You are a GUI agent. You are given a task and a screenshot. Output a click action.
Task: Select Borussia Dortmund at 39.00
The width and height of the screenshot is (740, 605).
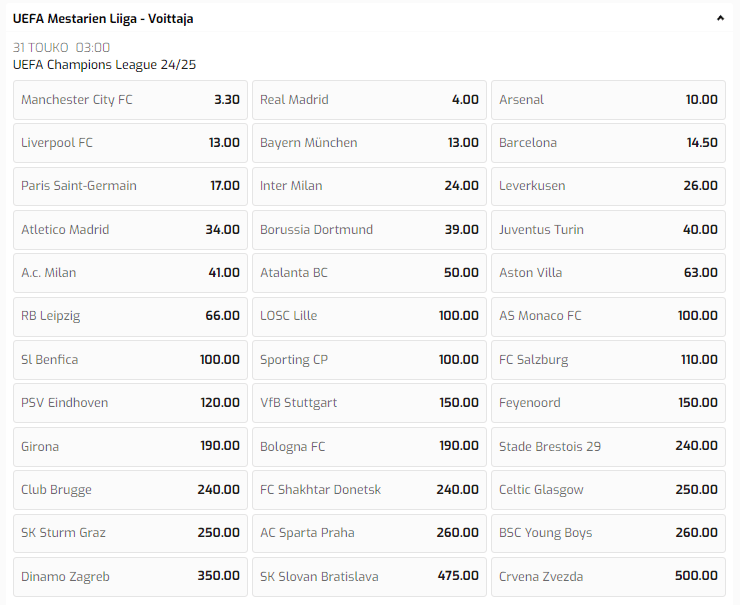pyautogui.click(x=369, y=230)
